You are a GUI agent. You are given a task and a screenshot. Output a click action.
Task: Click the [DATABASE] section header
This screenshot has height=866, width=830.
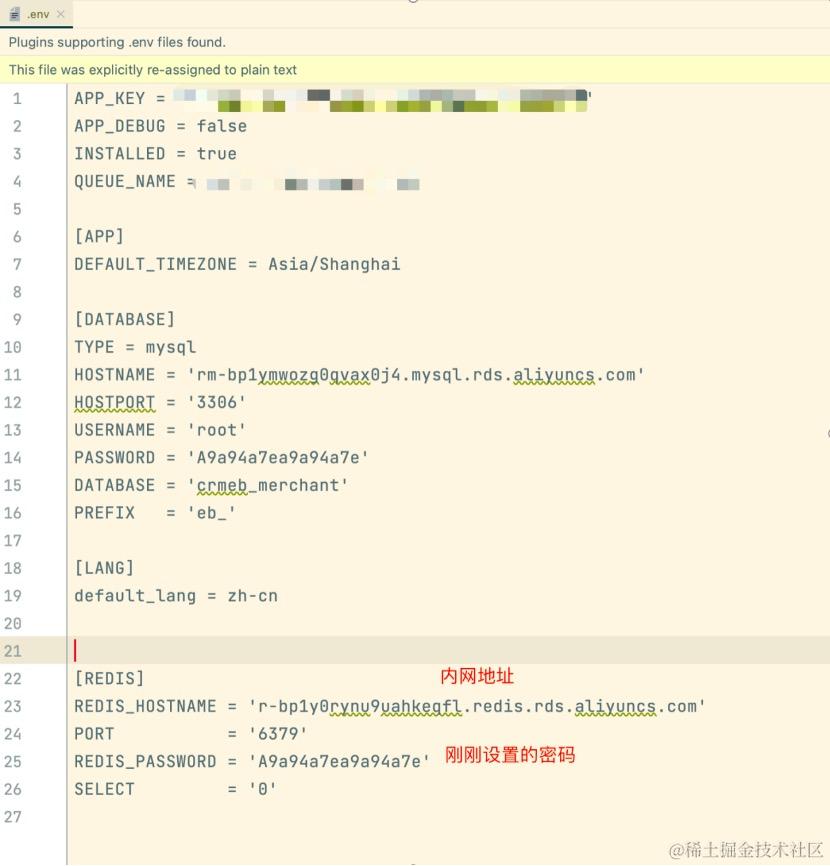[124, 320]
